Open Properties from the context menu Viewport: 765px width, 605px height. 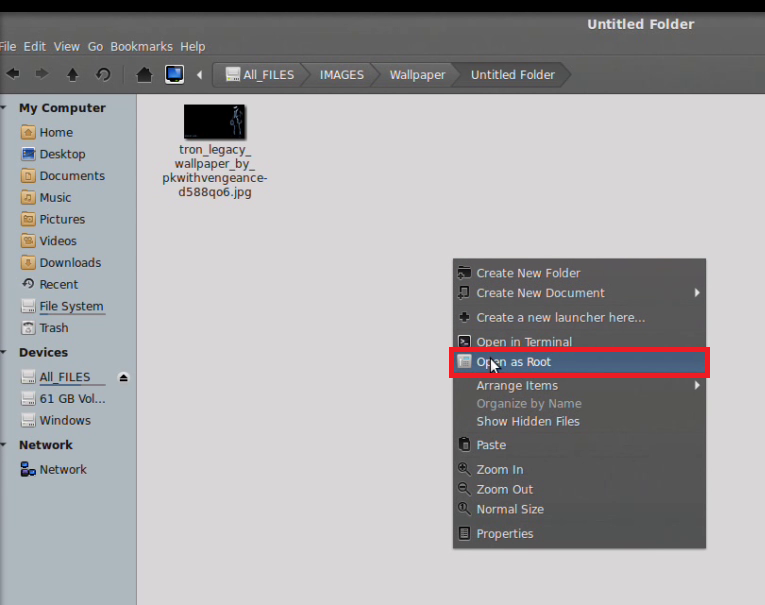[x=504, y=533]
